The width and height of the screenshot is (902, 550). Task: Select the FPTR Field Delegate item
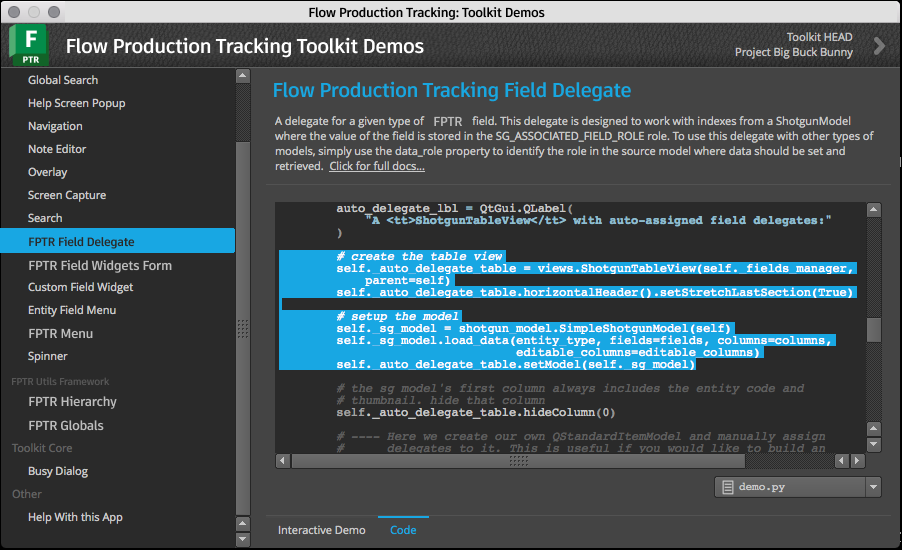coord(117,241)
